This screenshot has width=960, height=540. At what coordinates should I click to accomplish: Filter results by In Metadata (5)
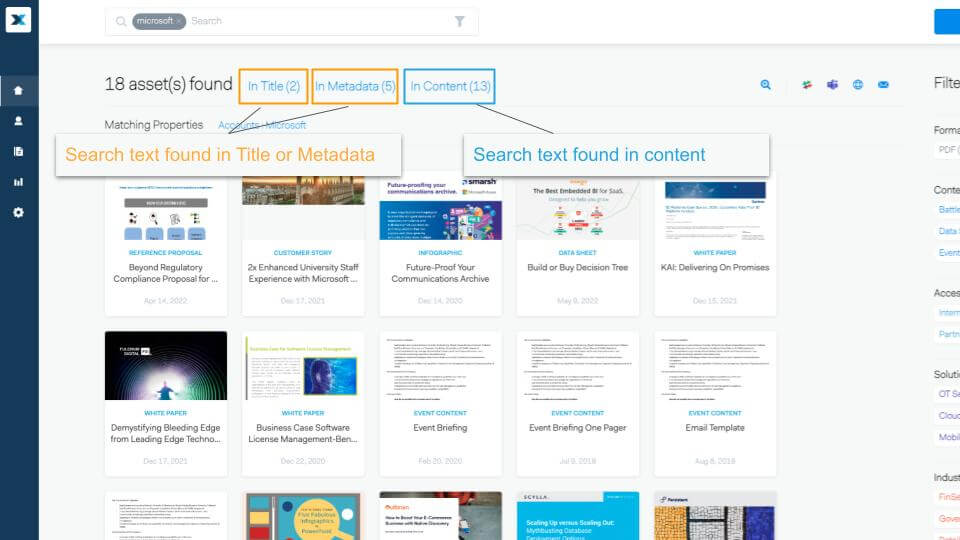(x=355, y=87)
